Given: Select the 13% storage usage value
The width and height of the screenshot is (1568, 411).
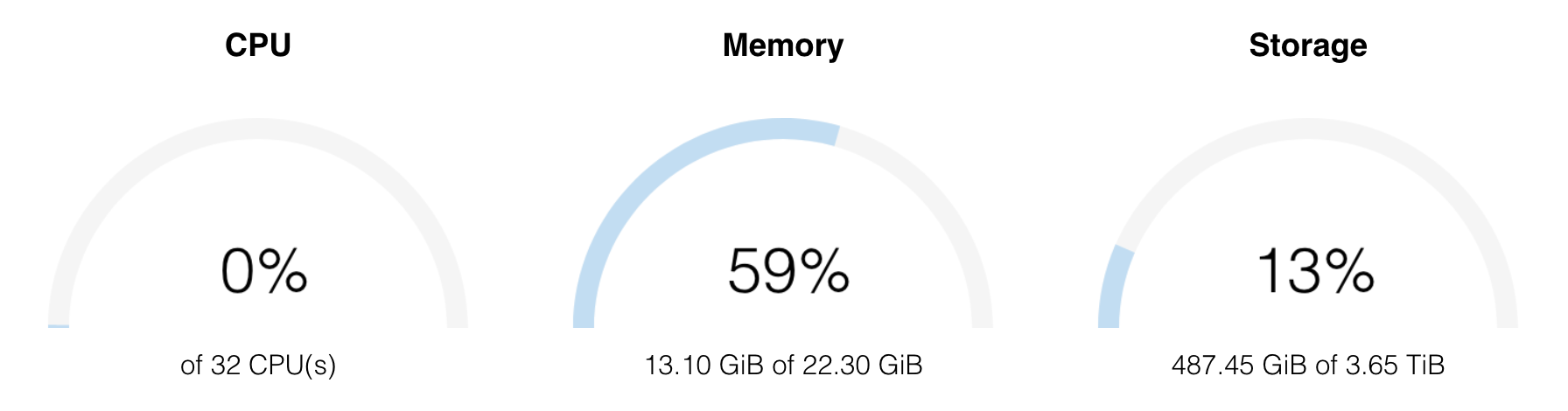Looking at the screenshot, I should pos(1315,270).
